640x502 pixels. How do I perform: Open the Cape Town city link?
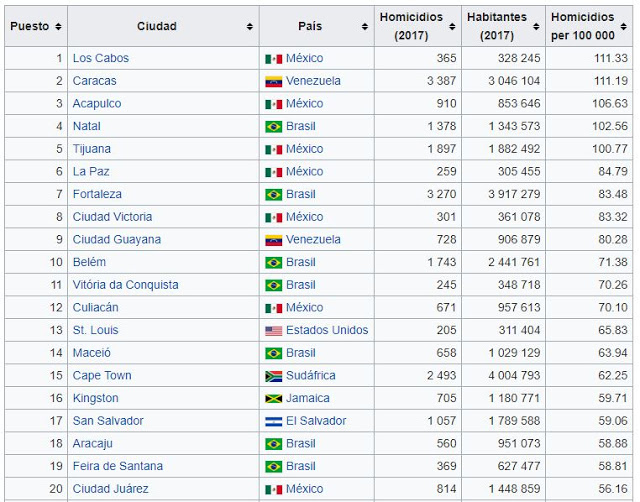click(102, 376)
